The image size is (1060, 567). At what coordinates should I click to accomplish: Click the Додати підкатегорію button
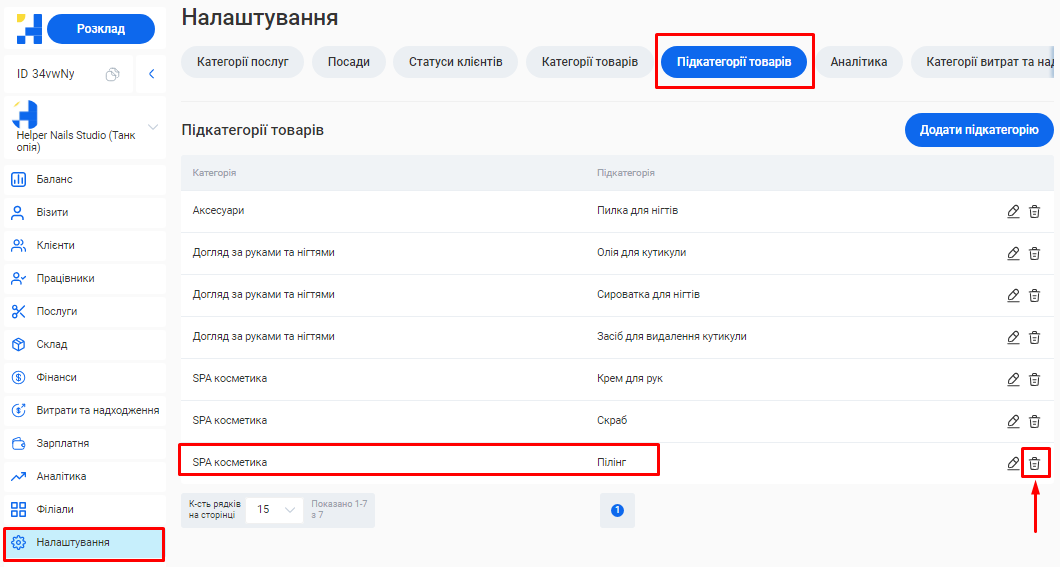(978, 130)
